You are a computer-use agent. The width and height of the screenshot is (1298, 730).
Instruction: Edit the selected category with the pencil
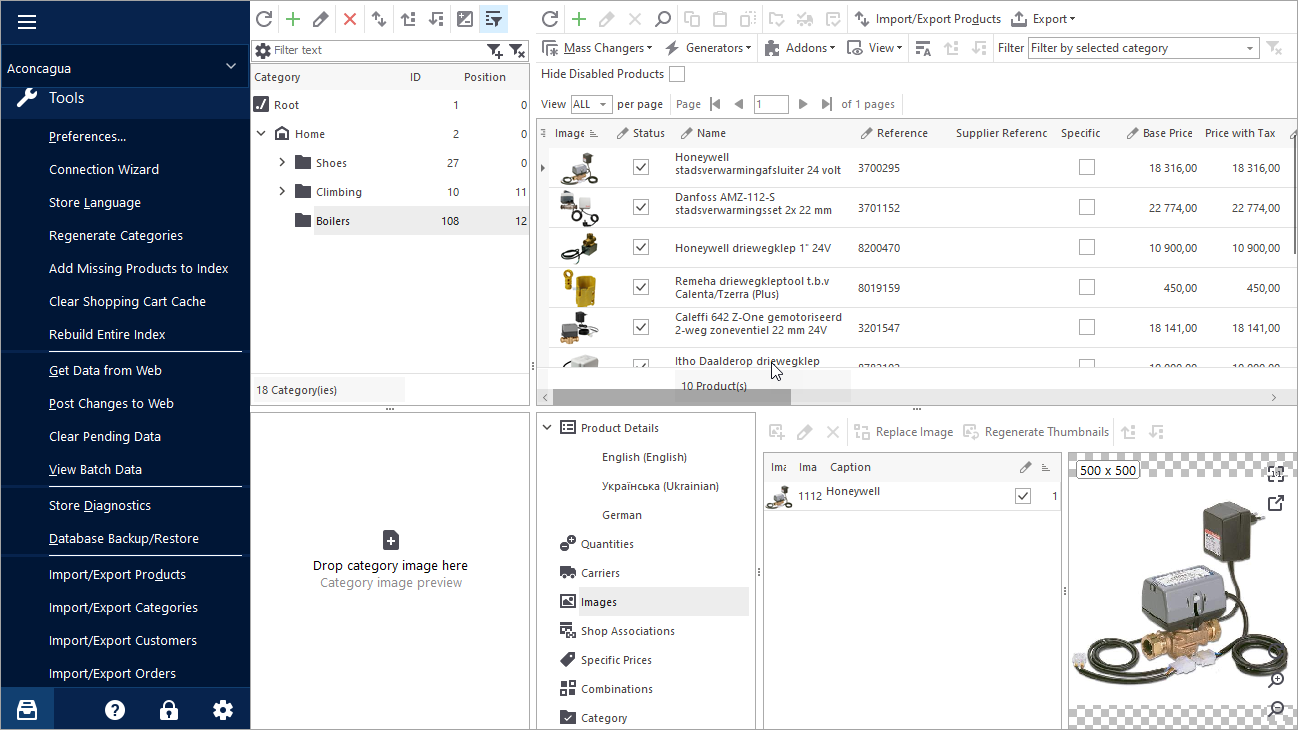(320, 18)
